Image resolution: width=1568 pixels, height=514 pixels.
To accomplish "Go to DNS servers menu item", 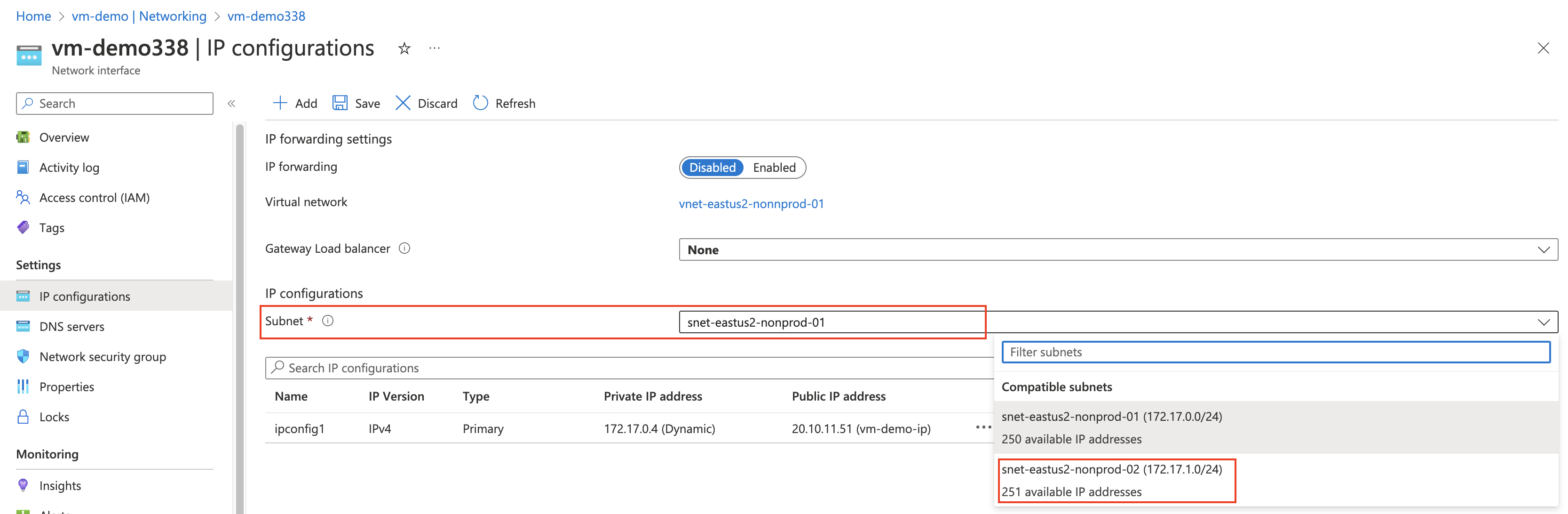I will click(72, 326).
